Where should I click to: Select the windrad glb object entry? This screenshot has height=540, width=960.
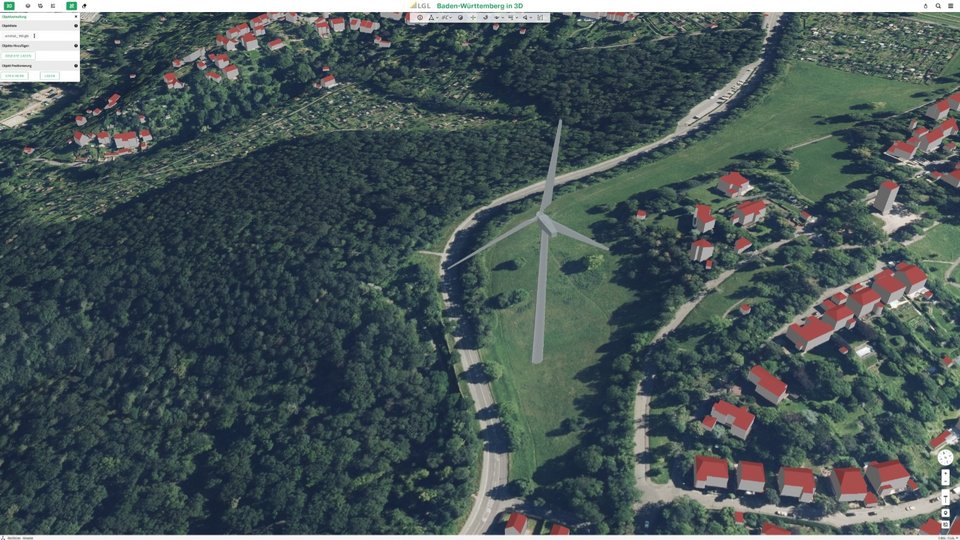[17, 36]
